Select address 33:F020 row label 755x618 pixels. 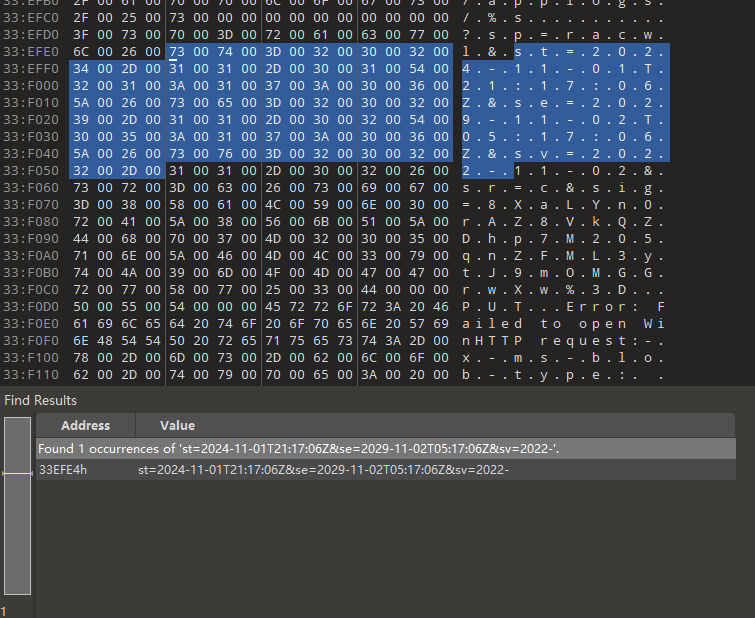pyautogui.click(x=31, y=119)
